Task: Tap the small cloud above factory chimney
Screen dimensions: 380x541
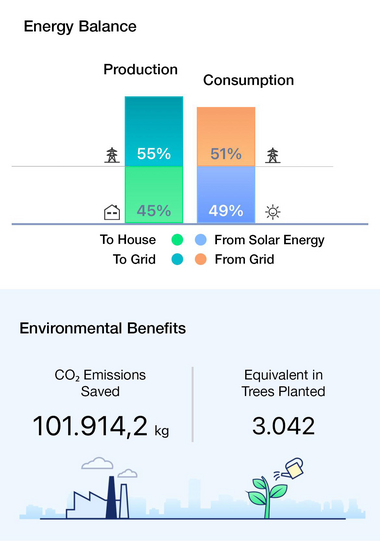Action: 127,473
